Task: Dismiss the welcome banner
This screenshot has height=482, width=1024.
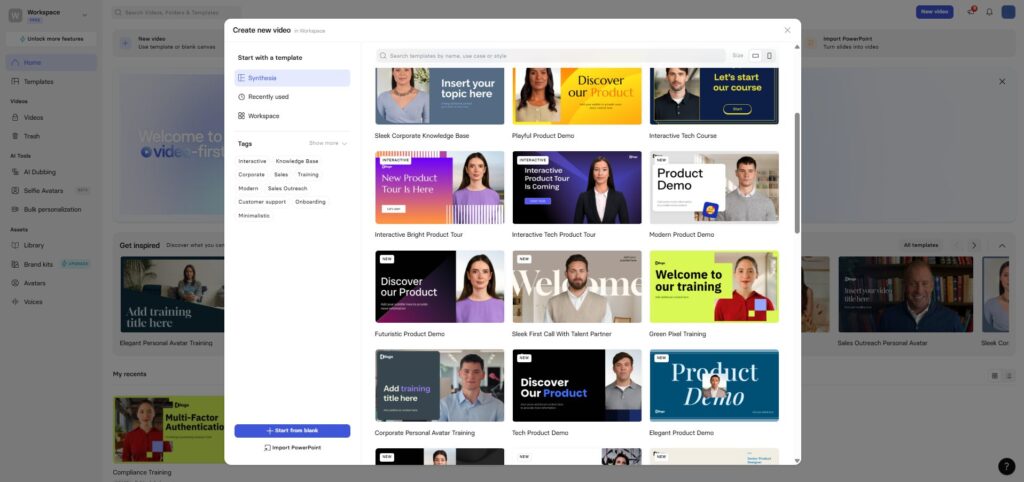Action: tap(1002, 82)
